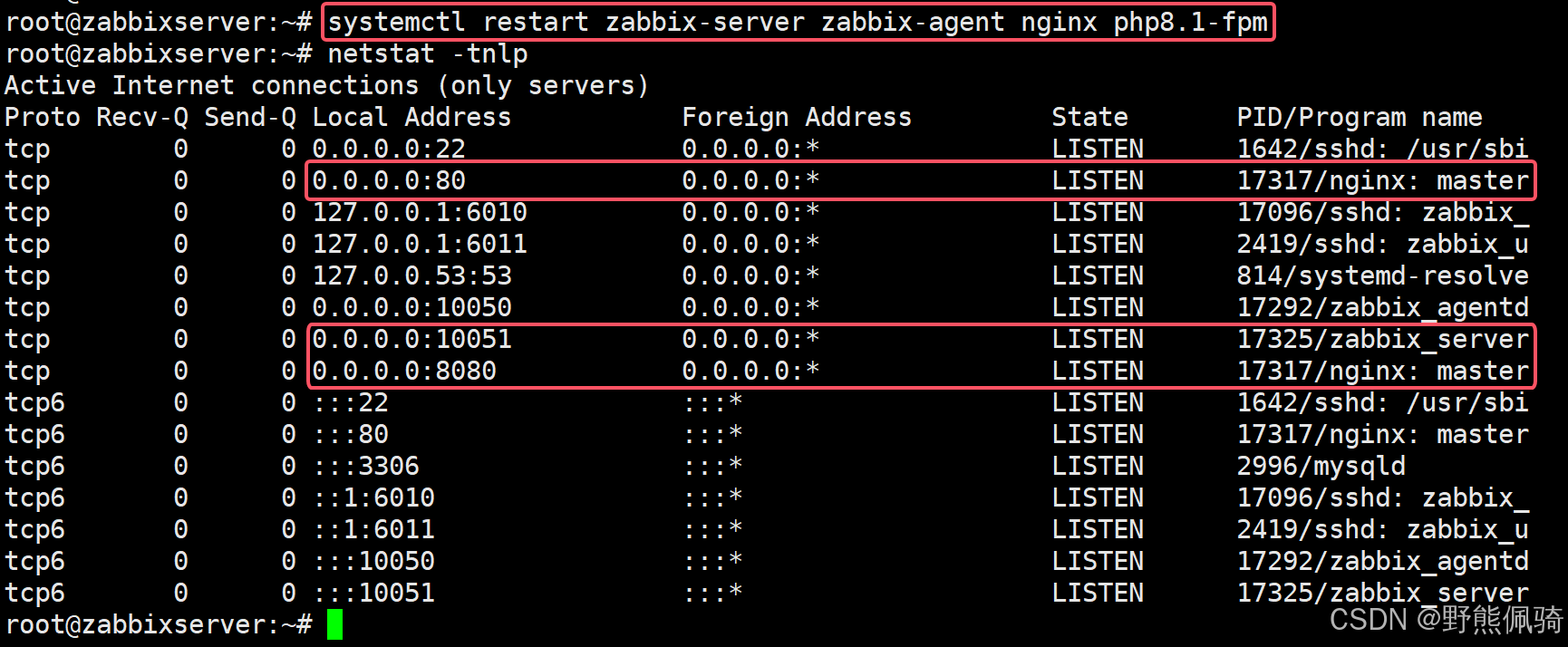
Task: Click the 'Local Address' column header
Action: pyautogui.click(x=411, y=117)
